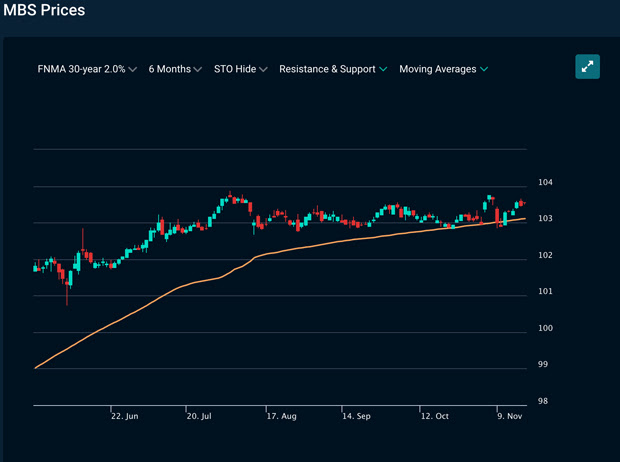This screenshot has height=462, width=620.
Task: Open the 6 Months timeframe dropdown
Action: click(174, 69)
